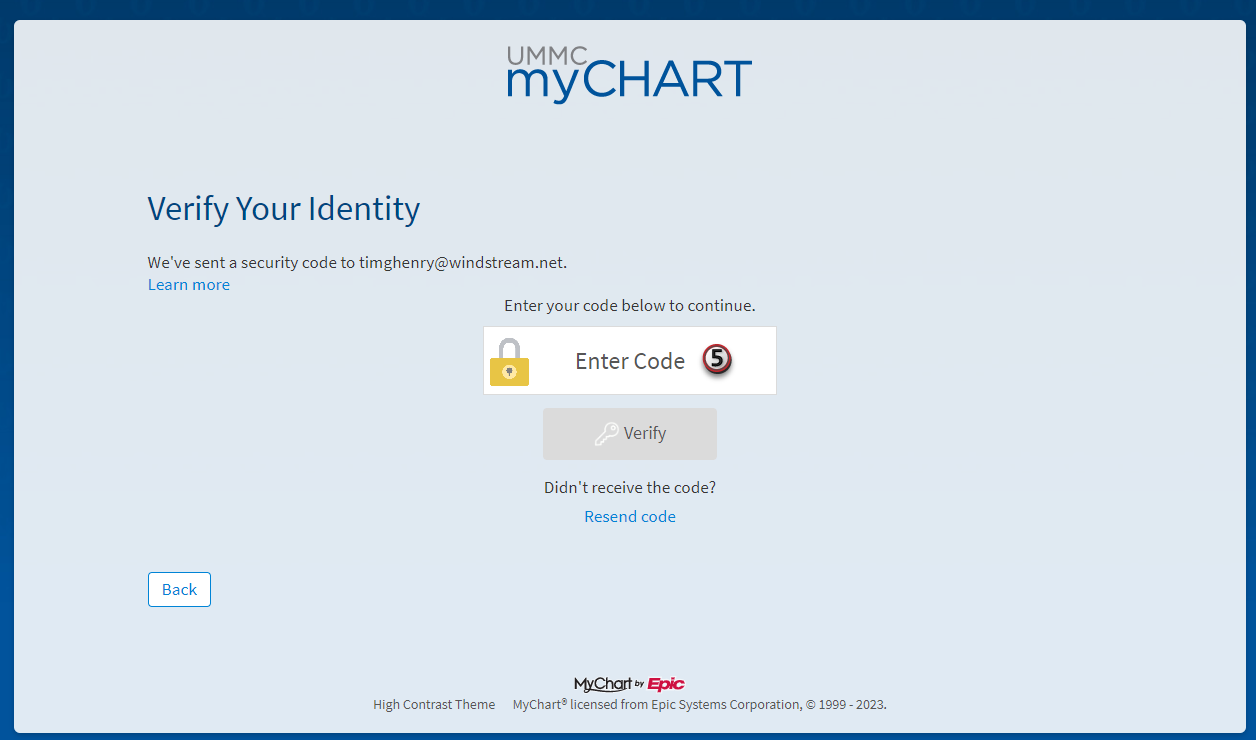This screenshot has width=1256, height=740.
Task: Click the Resend code link
Action: pos(630,517)
